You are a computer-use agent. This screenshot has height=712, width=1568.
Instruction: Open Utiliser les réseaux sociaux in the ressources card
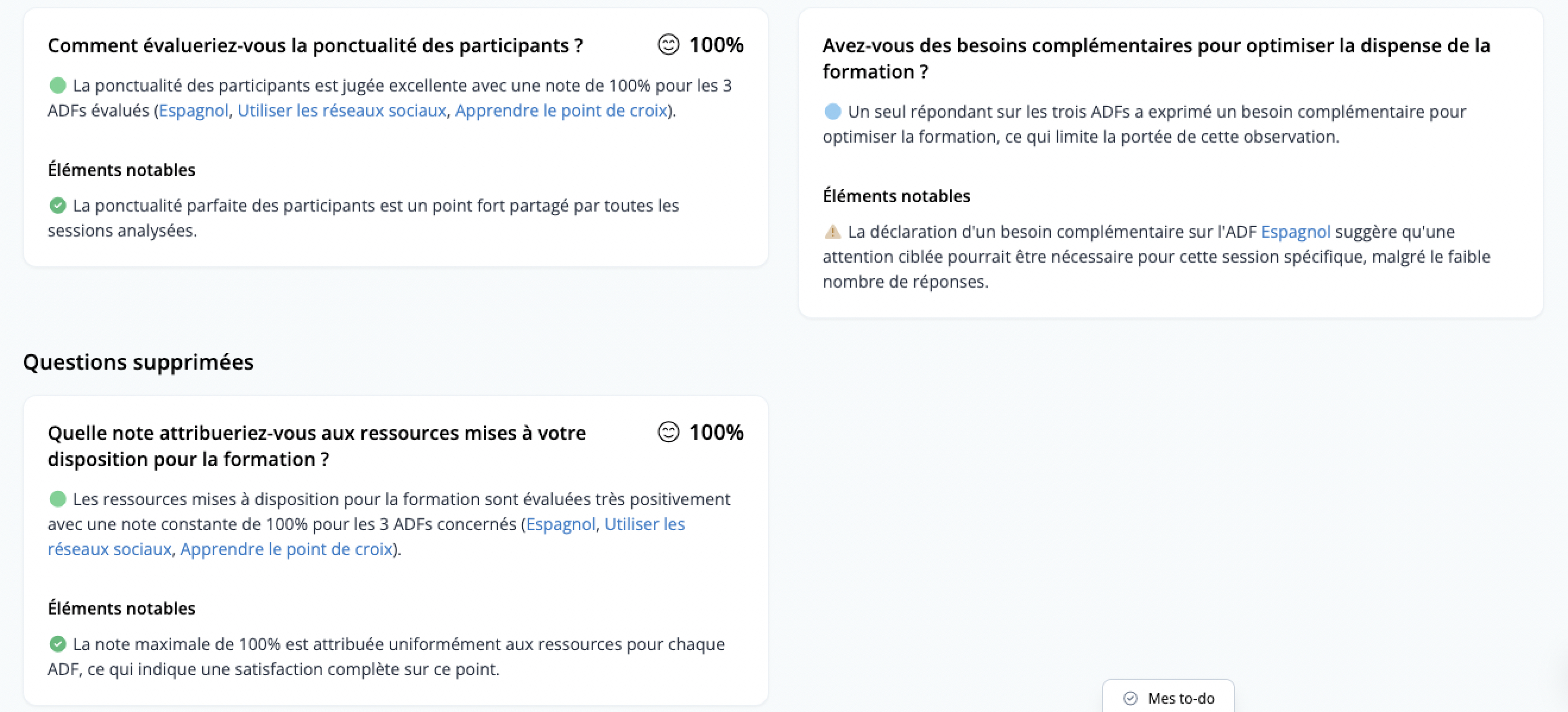pos(366,536)
